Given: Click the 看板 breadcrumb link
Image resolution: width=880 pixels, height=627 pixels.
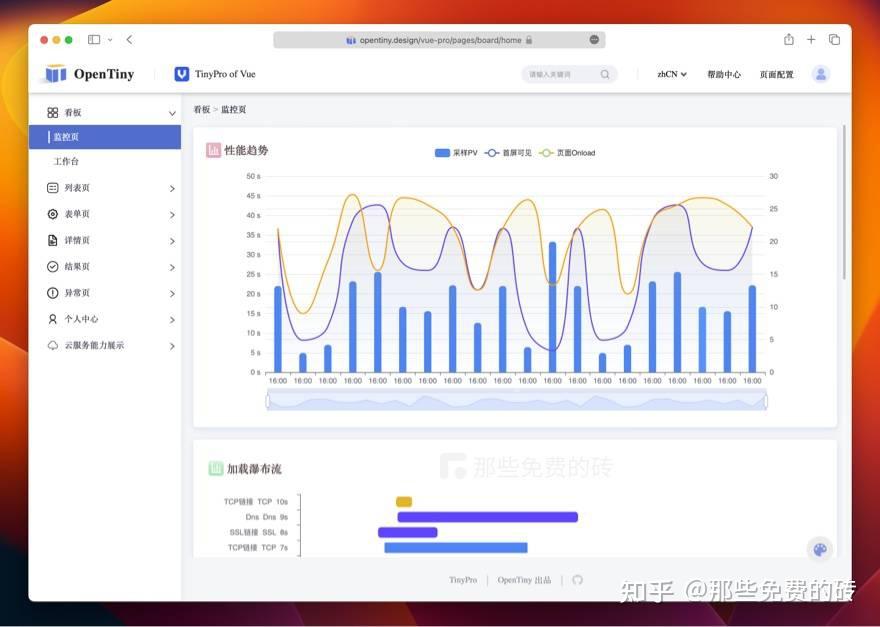Looking at the screenshot, I should point(200,110).
